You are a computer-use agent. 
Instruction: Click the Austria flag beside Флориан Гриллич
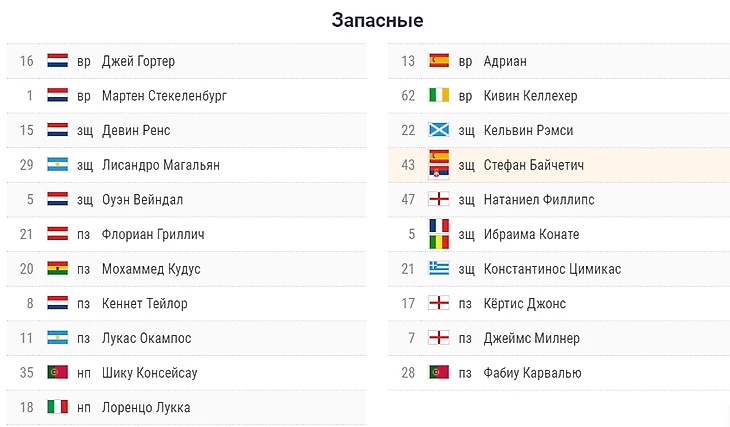click(x=57, y=234)
